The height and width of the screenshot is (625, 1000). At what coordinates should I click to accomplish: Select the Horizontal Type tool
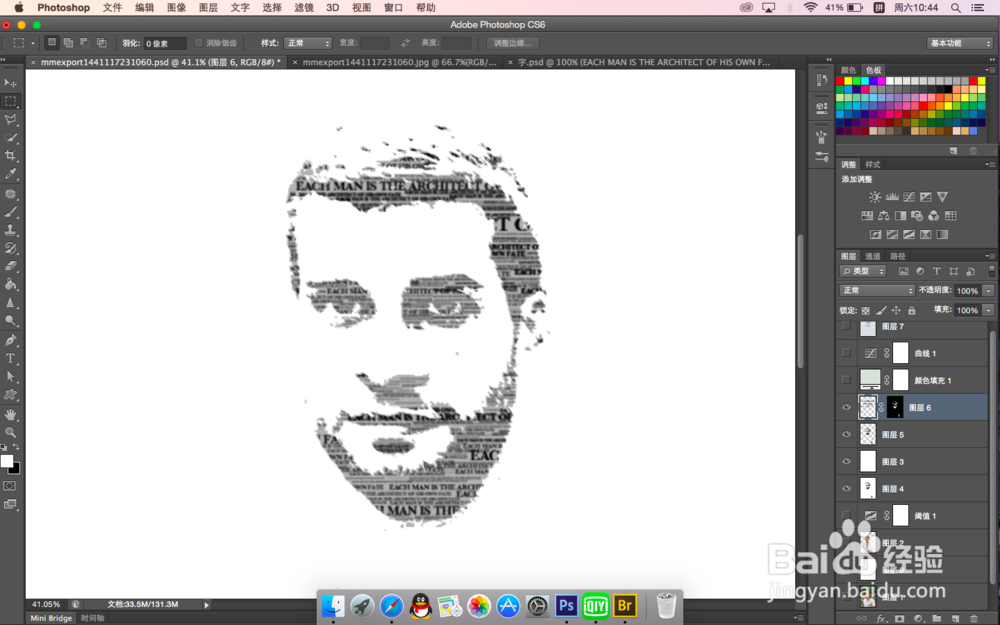[11, 358]
